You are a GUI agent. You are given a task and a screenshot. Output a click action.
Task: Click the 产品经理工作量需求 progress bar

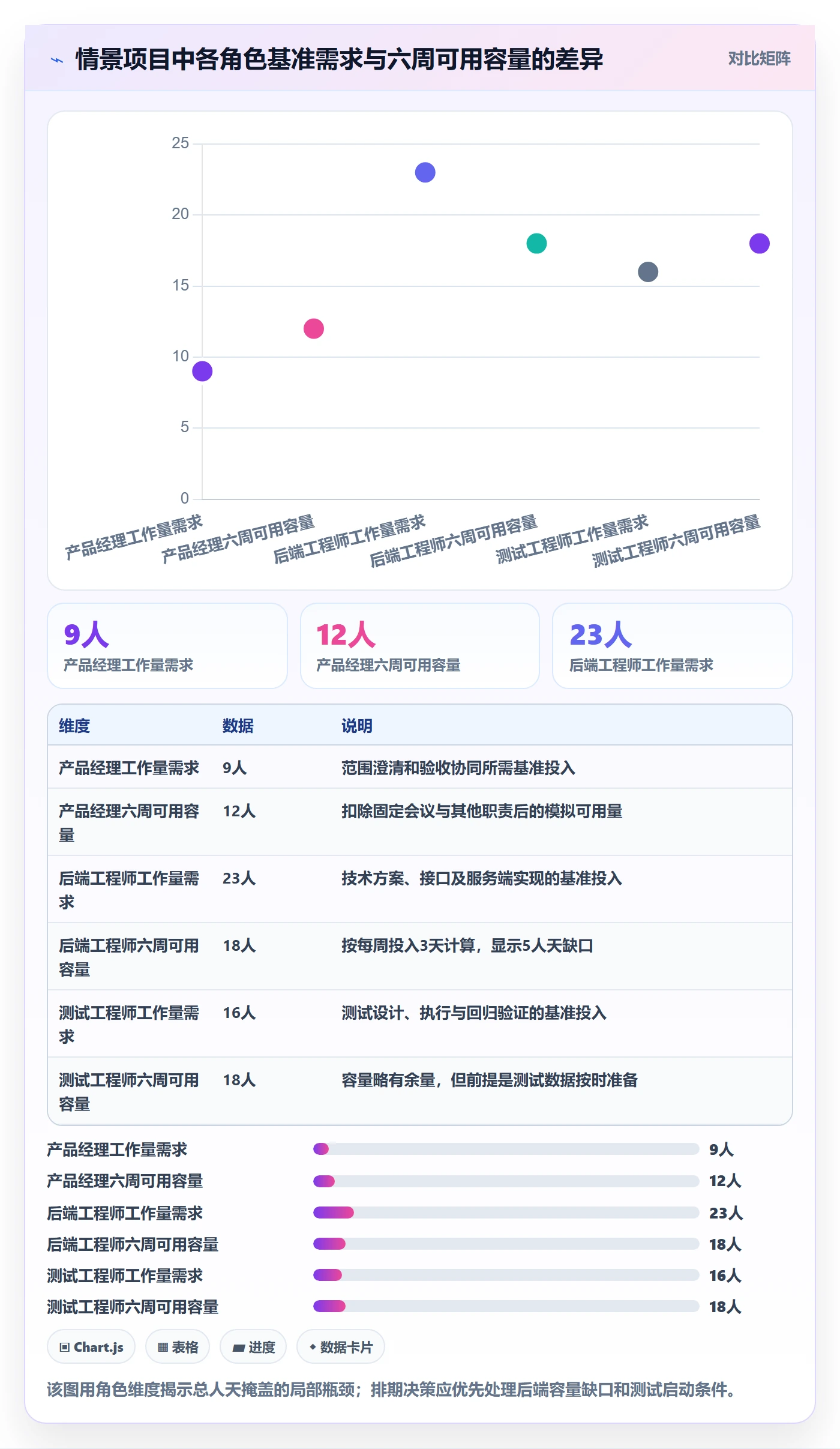(x=506, y=1149)
